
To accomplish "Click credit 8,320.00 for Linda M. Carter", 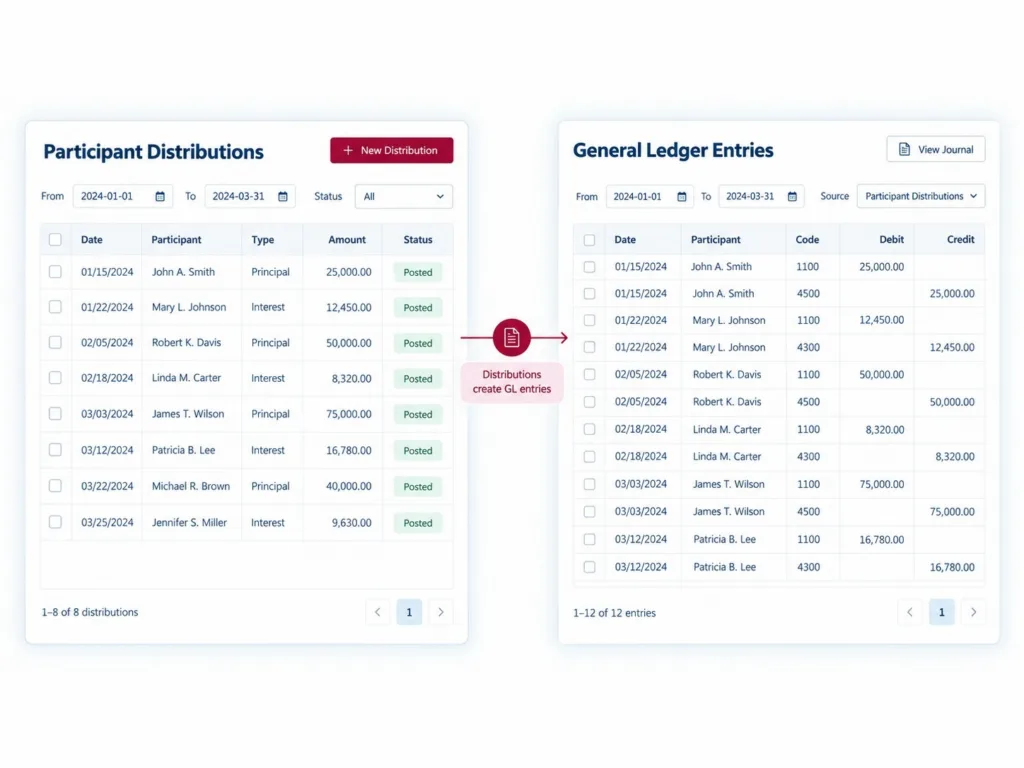I will click(955, 456).
